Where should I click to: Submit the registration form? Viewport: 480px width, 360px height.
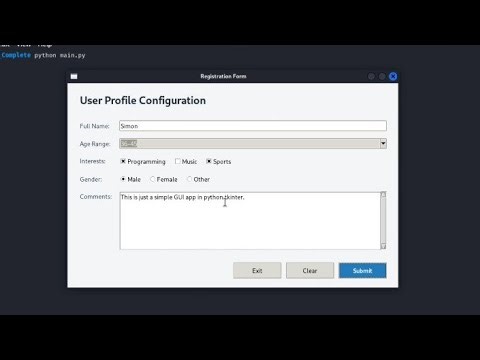tap(363, 271)
